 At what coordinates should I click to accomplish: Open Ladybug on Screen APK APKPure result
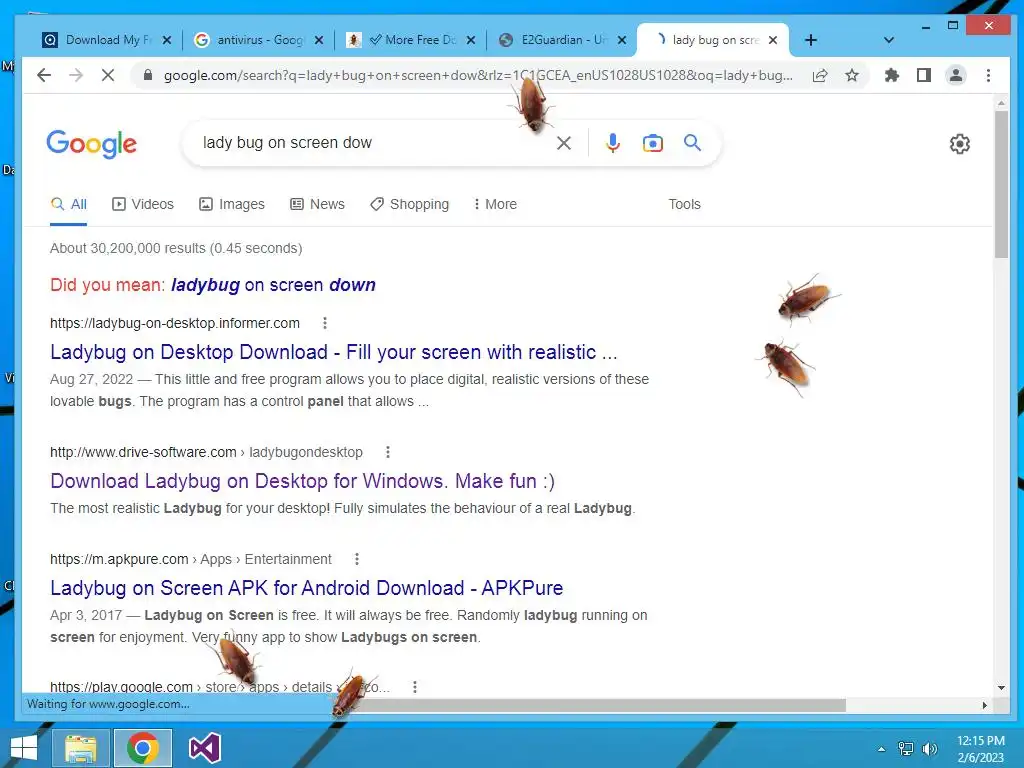[x=306, y=588]
